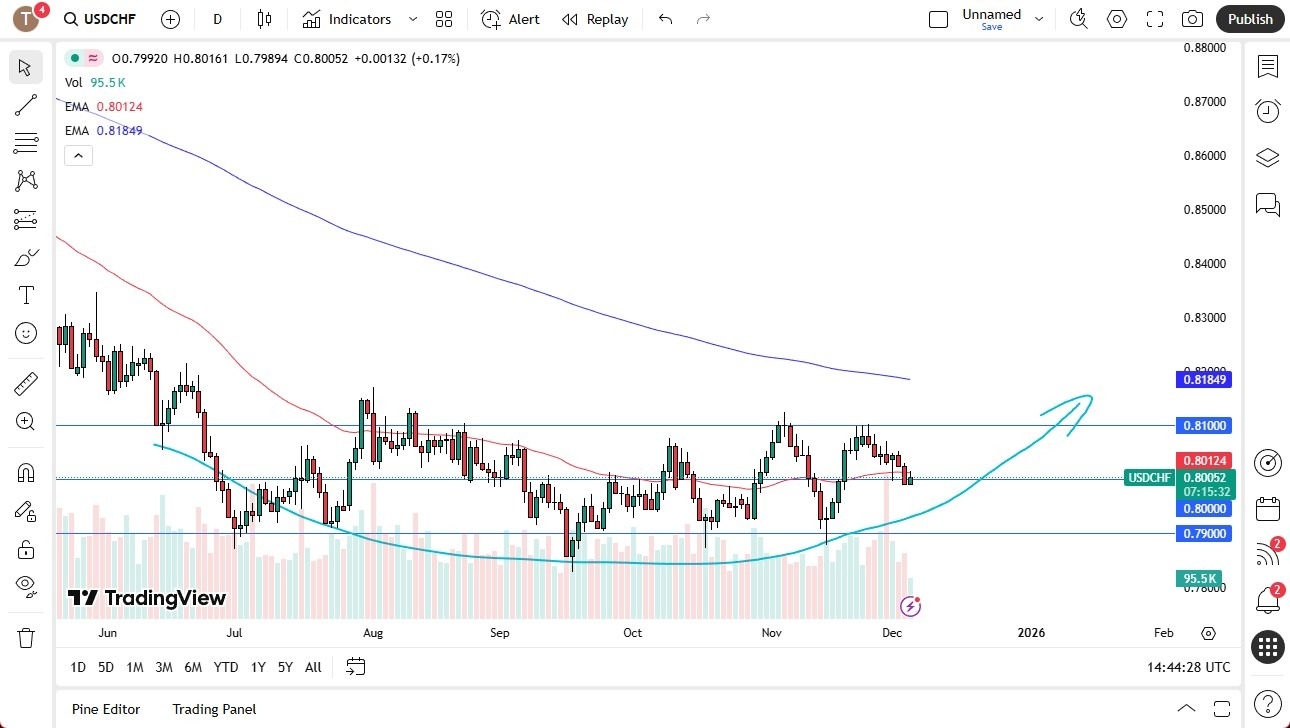
Task: Switch to the Trading Panel tab
Action: point(214,709)
